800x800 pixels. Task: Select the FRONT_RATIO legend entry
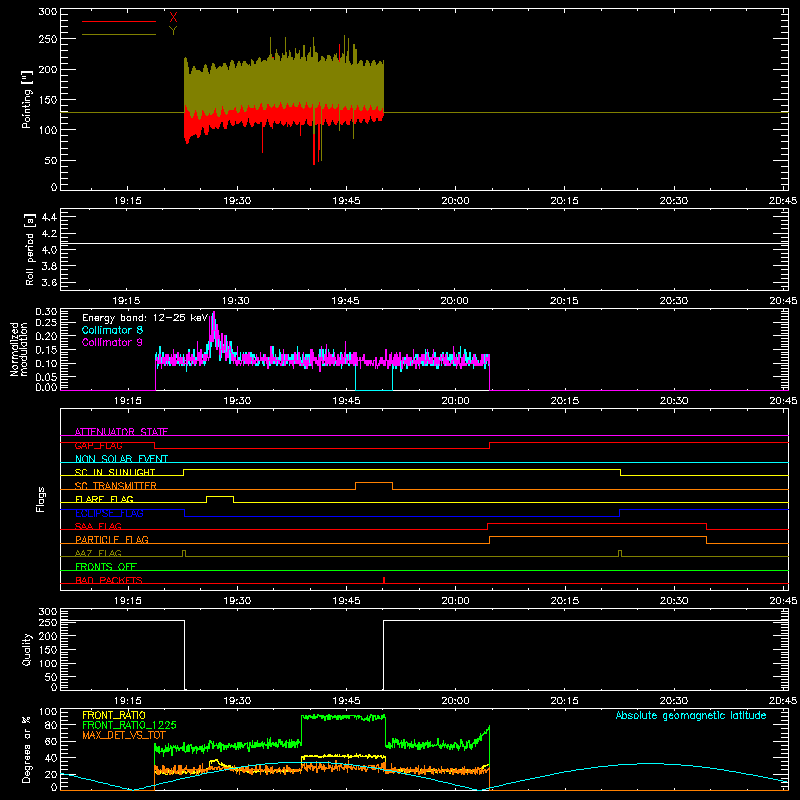(114, 715)
